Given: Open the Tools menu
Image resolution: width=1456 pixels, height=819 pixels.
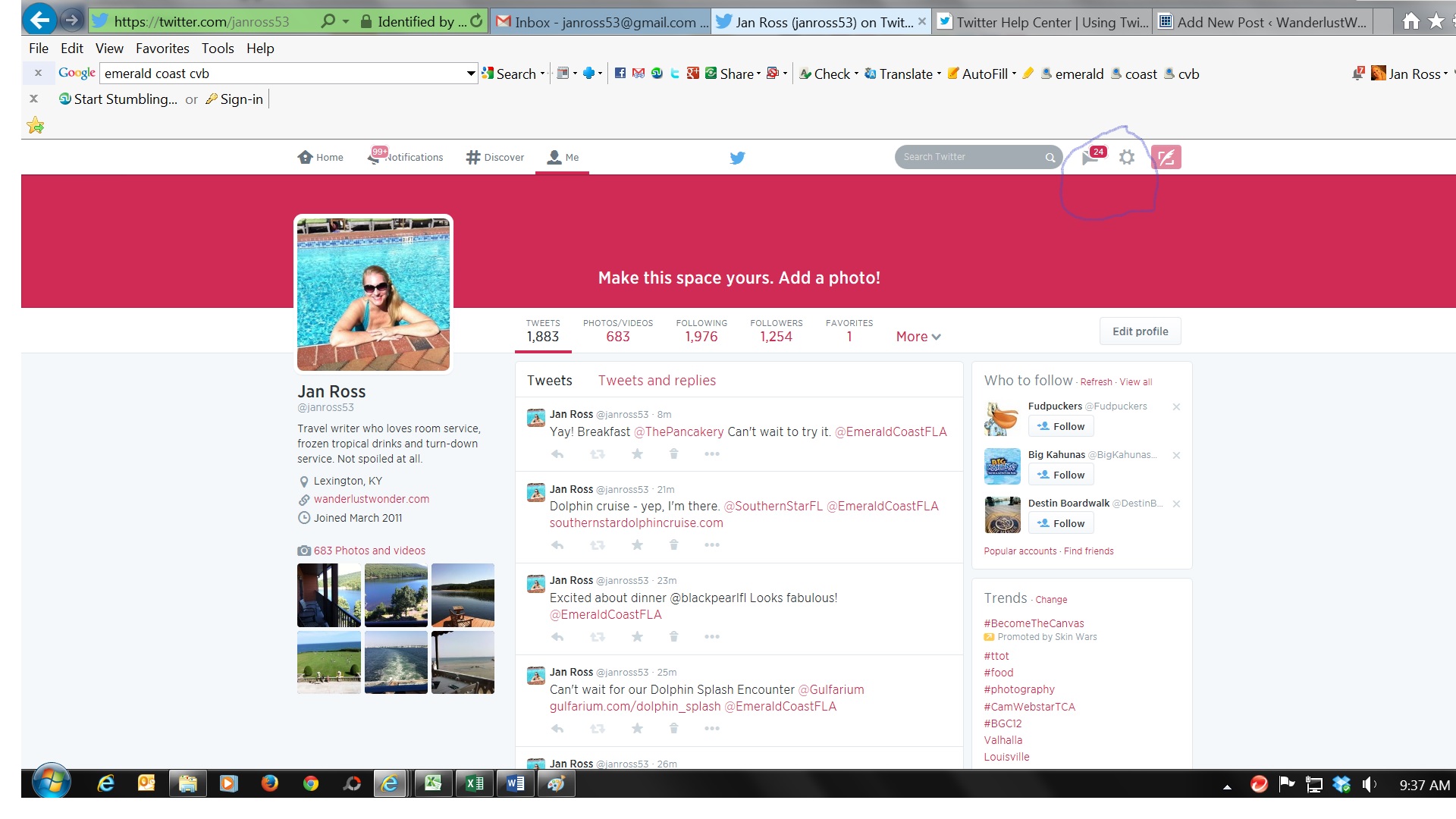Looking at the screenshot, I should (x=218, y=49).
